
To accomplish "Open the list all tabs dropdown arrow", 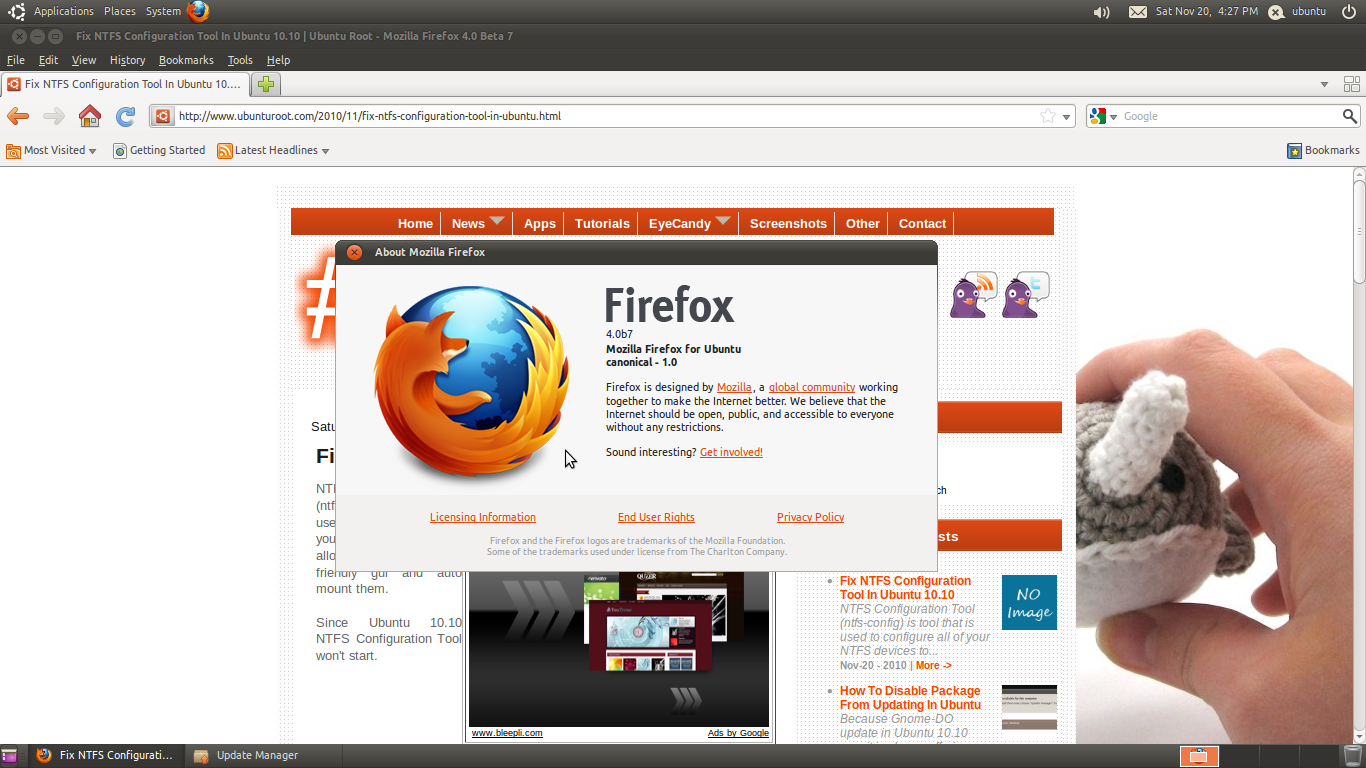I will click(1325, 84).
